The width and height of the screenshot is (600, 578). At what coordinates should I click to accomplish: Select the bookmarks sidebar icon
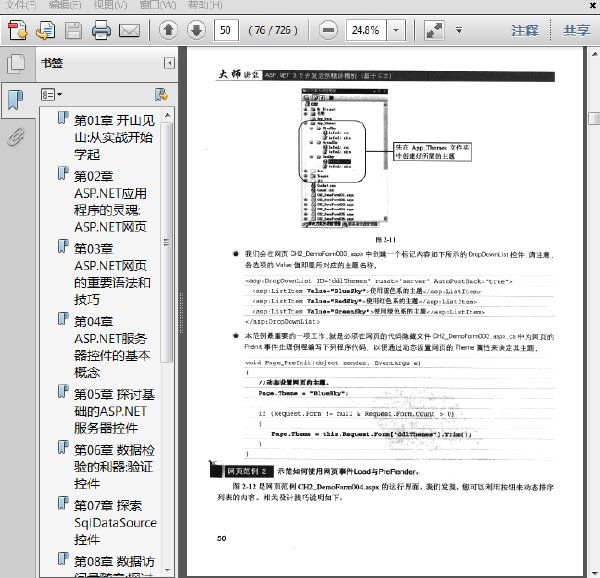tap(15, 100)
